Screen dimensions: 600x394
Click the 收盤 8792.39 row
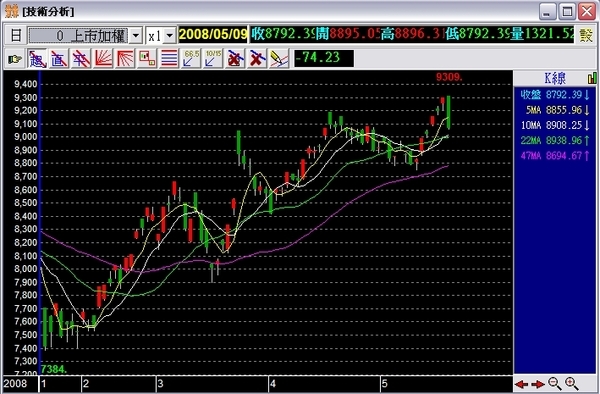coord(555,94)
